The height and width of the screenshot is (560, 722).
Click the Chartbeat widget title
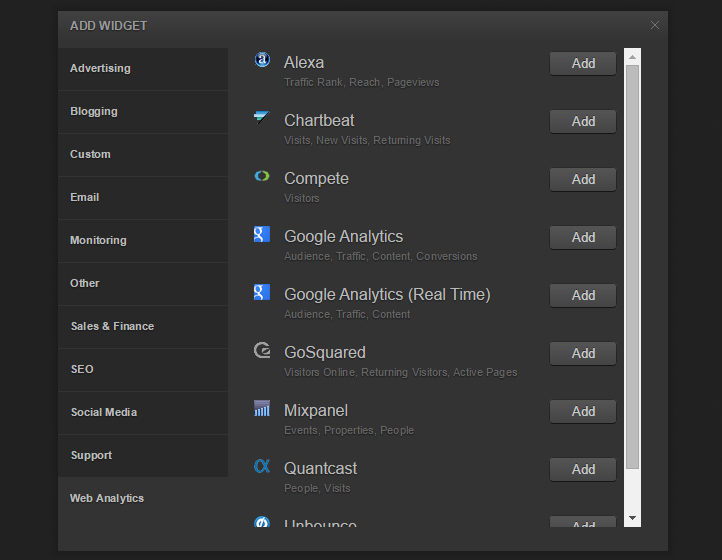(319, 121)
